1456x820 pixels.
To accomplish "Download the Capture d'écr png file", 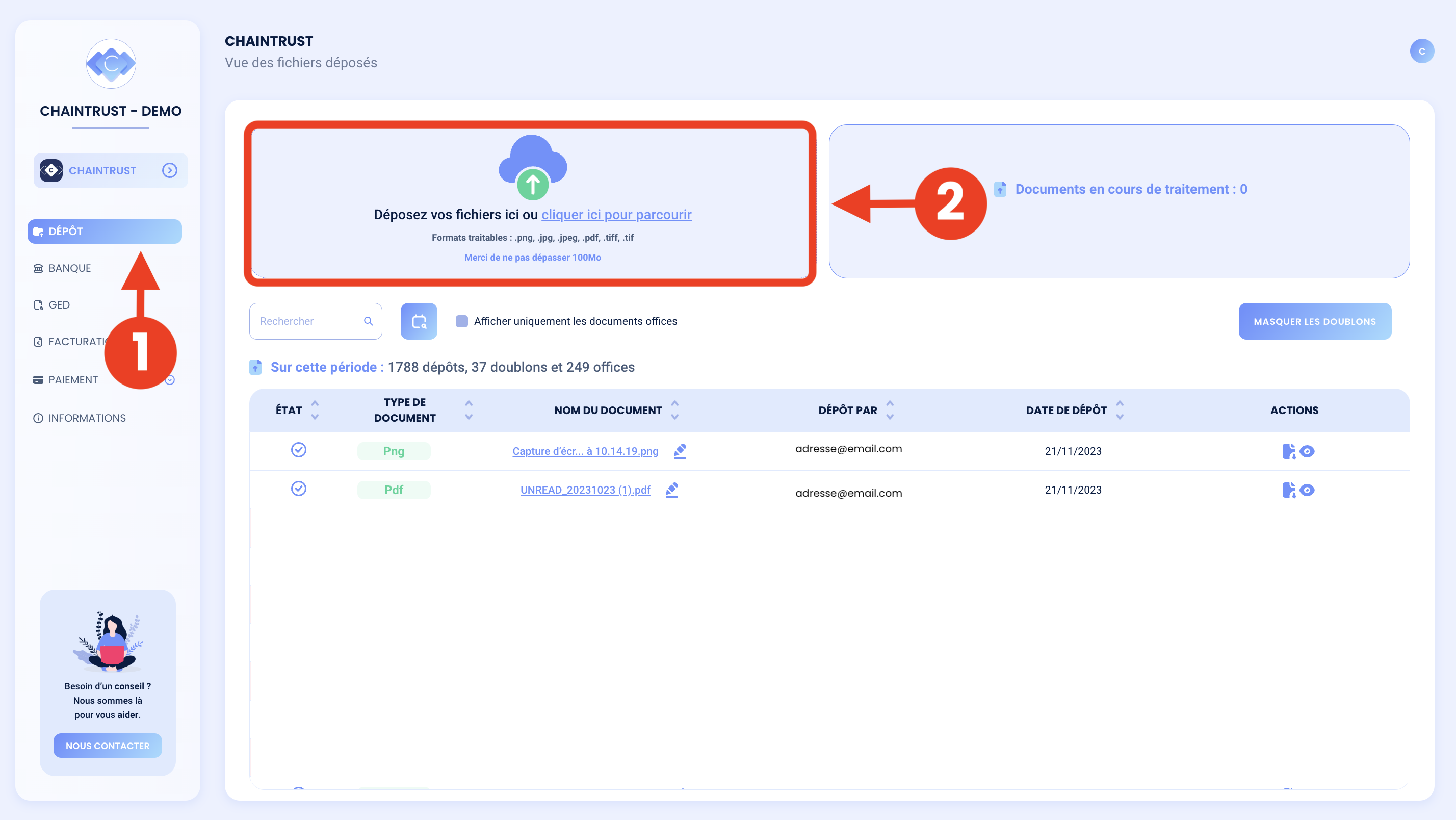I will point(1289,451).
